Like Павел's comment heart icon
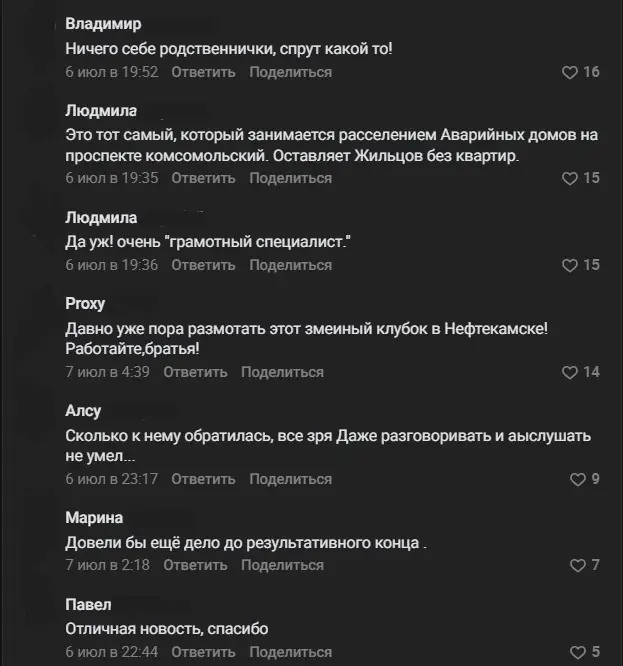The image size is (623, 666). [578, 652]
